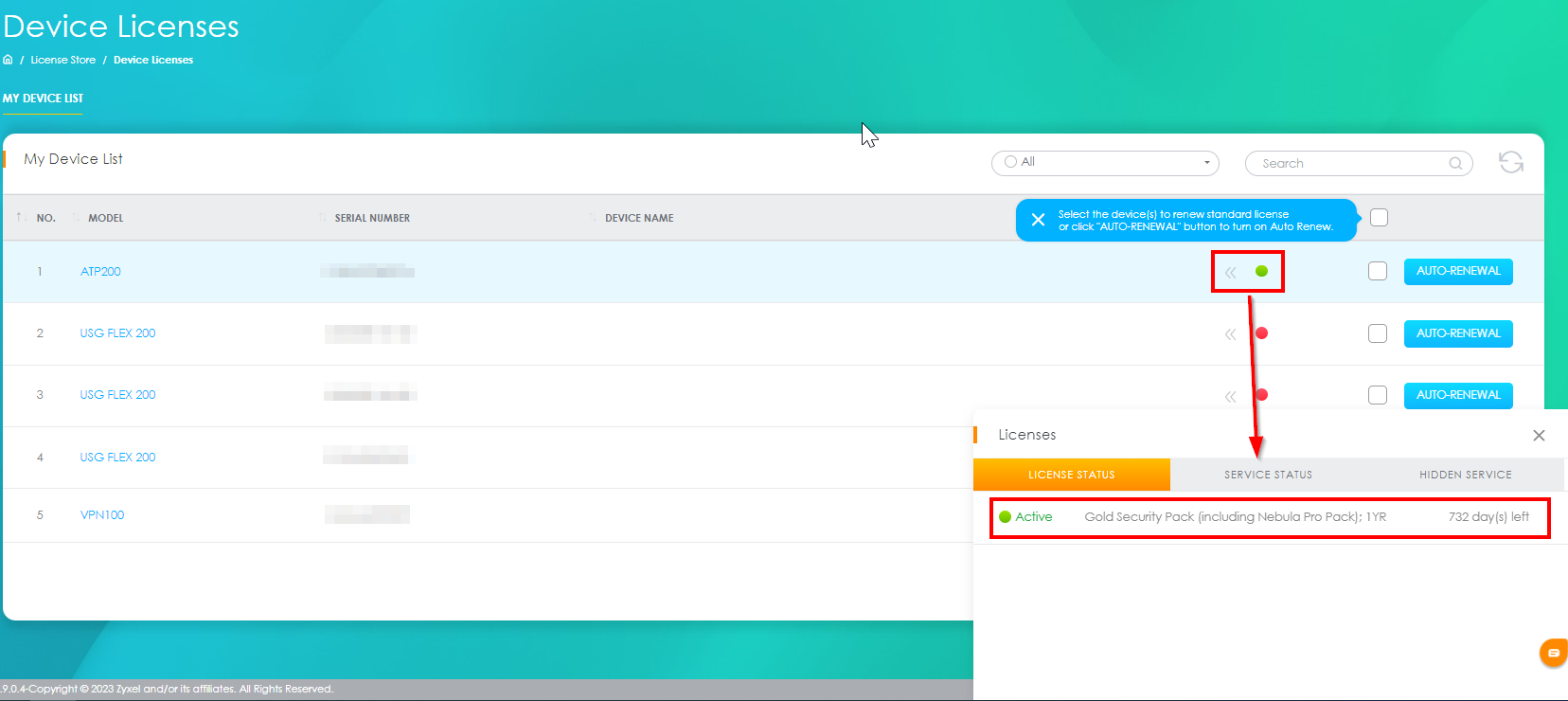Open Device Licenses breadcrumb link
Screen dimensions: 1568x701
[x=153, y=60]
